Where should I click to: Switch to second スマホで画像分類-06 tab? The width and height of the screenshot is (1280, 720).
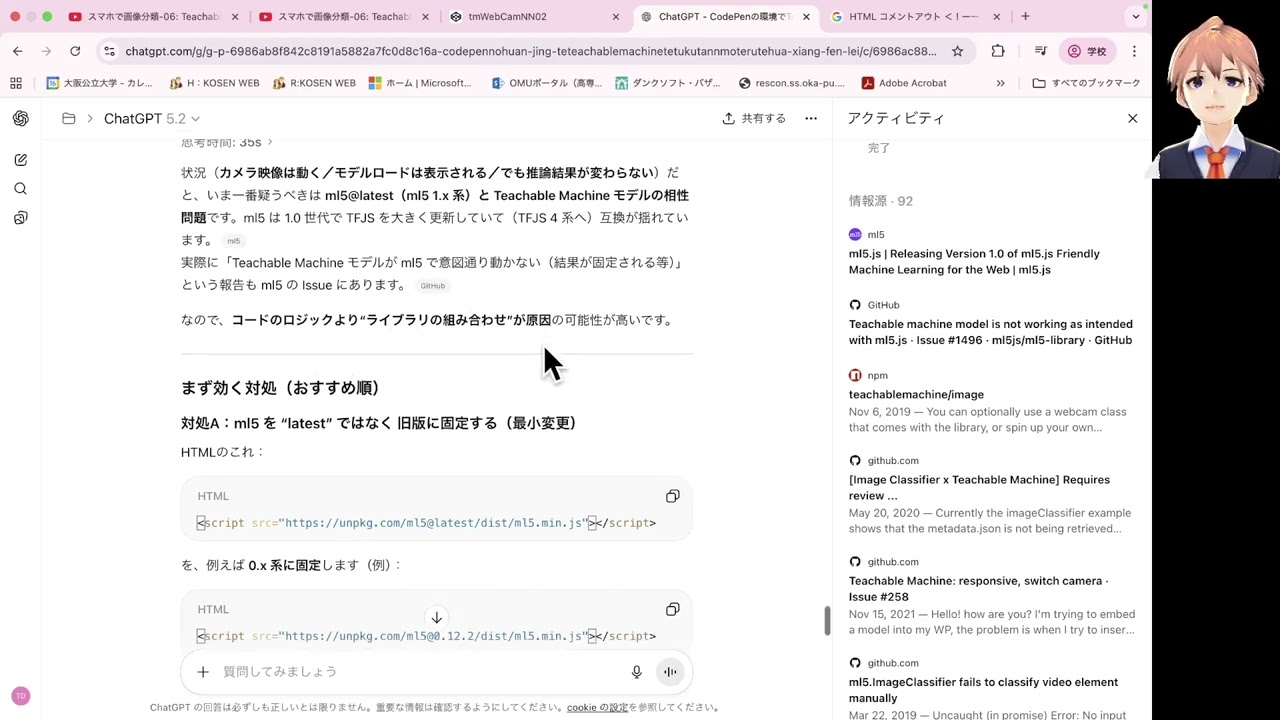342,17
